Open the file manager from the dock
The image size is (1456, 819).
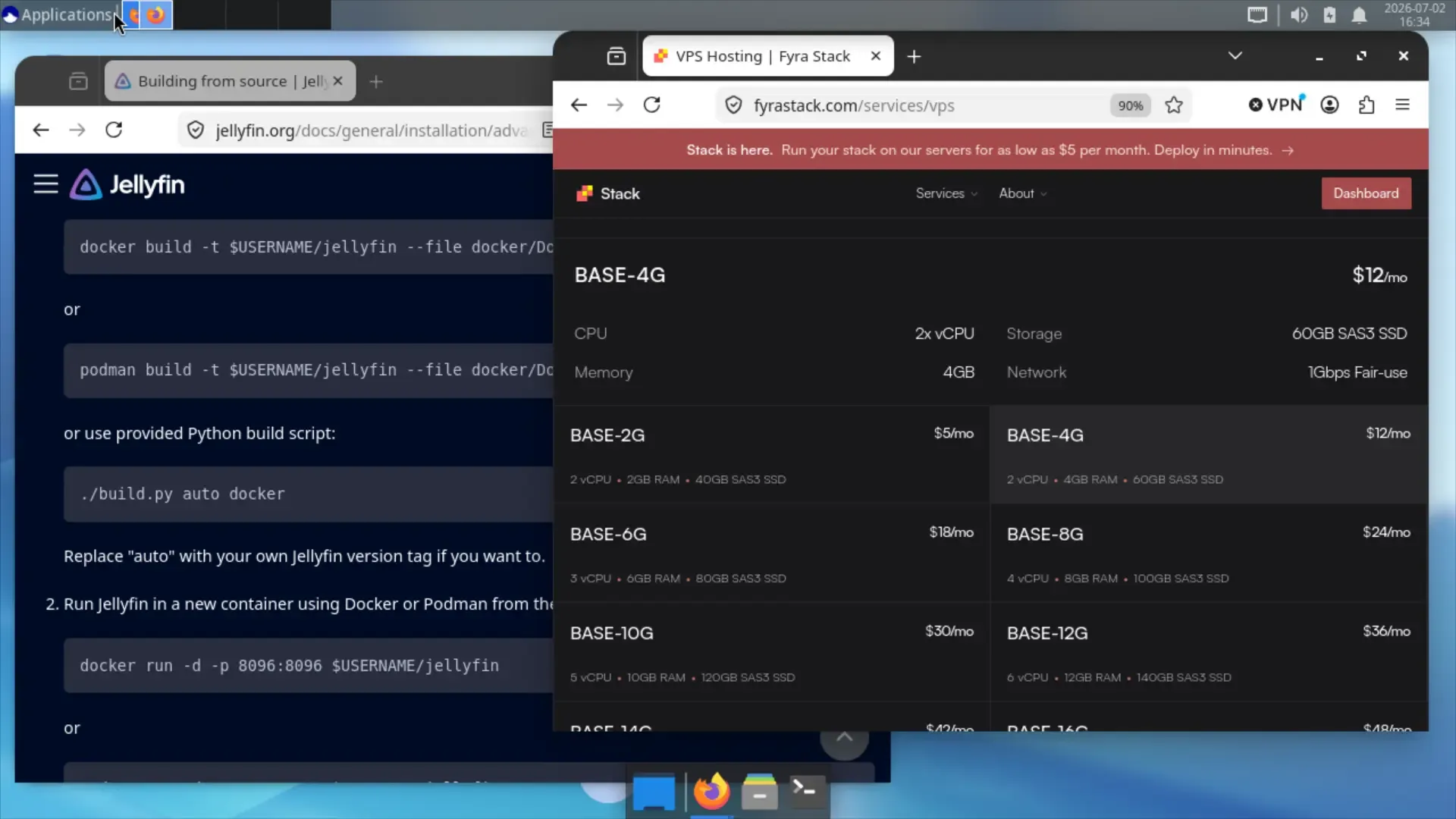point(759,792)
